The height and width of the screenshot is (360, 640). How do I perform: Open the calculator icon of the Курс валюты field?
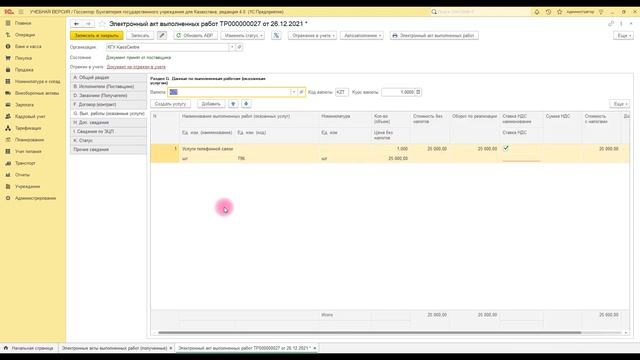tap(418, 92)
